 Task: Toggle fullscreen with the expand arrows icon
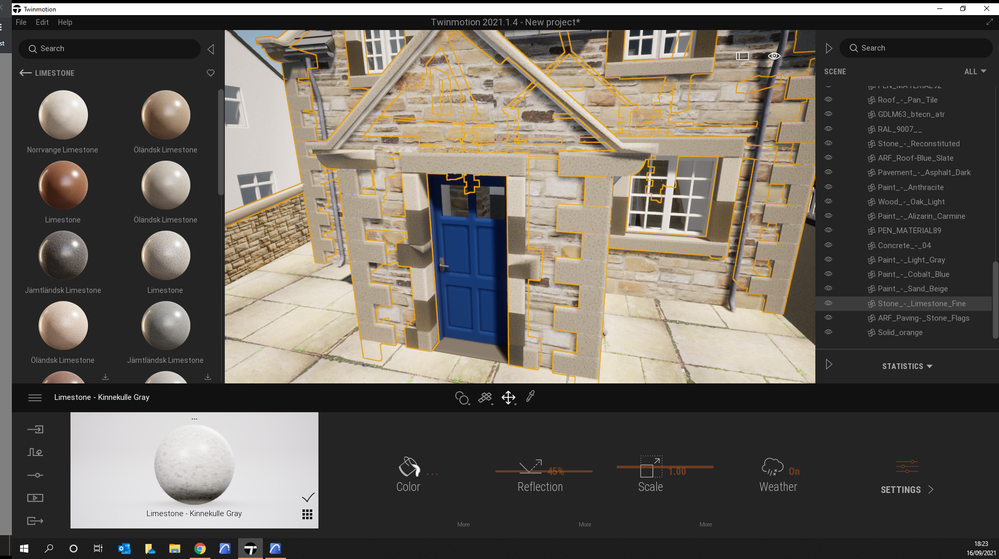989,22
